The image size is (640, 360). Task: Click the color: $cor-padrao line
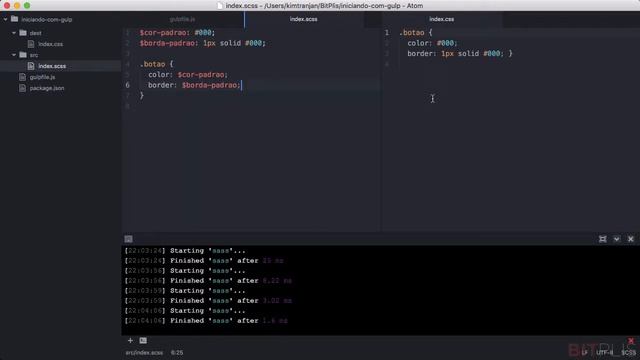188,75
